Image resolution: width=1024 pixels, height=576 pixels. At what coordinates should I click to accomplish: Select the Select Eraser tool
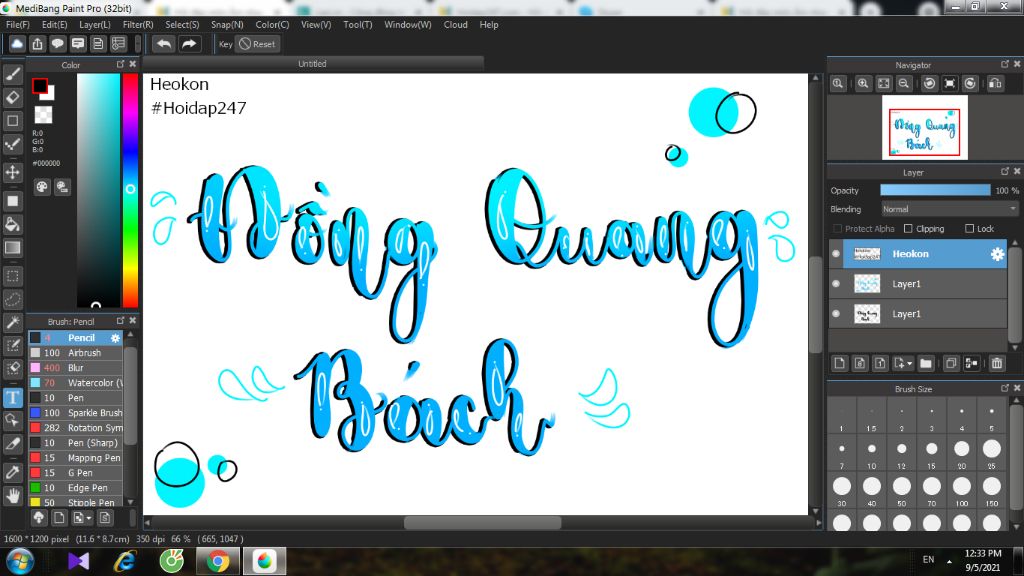[12, 368]
